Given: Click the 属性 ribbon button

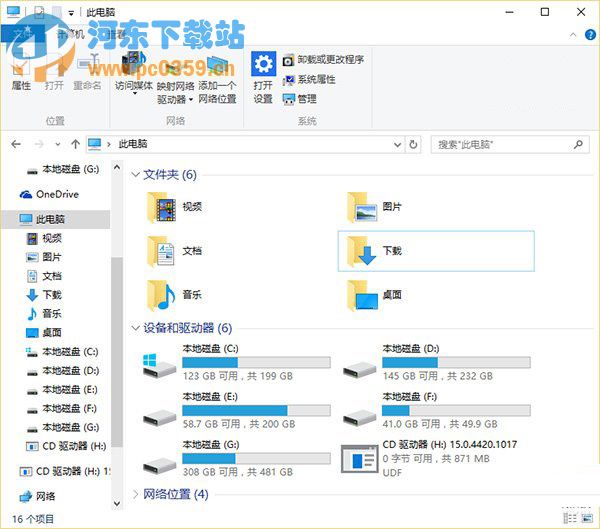Looking at the screenshot, I should tap(21, 74).
